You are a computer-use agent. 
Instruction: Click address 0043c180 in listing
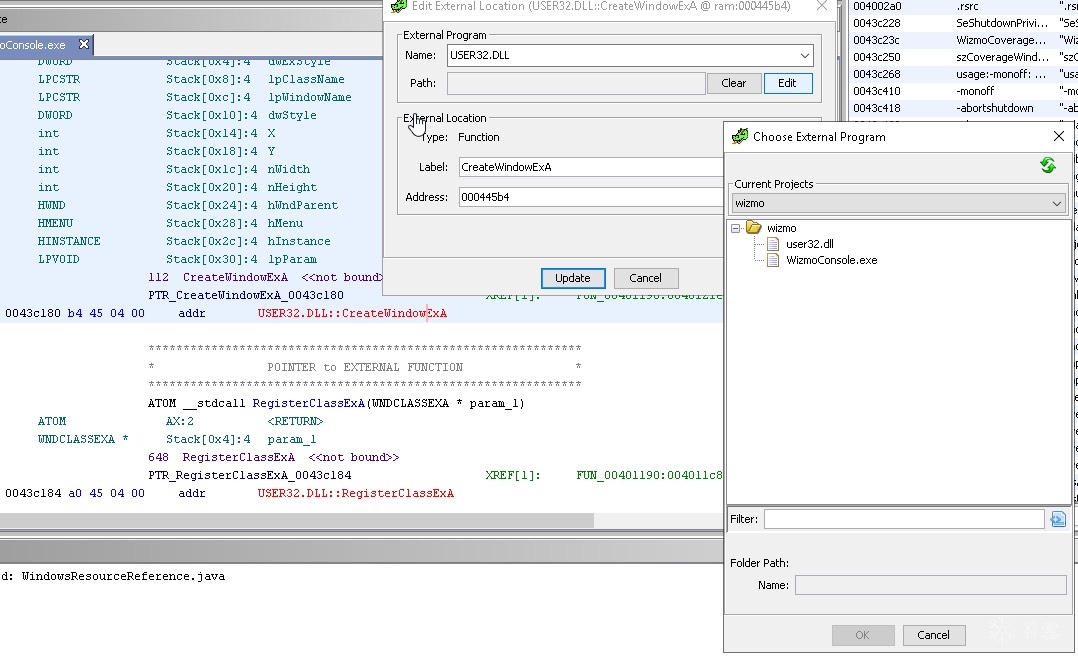coord(32,313)
